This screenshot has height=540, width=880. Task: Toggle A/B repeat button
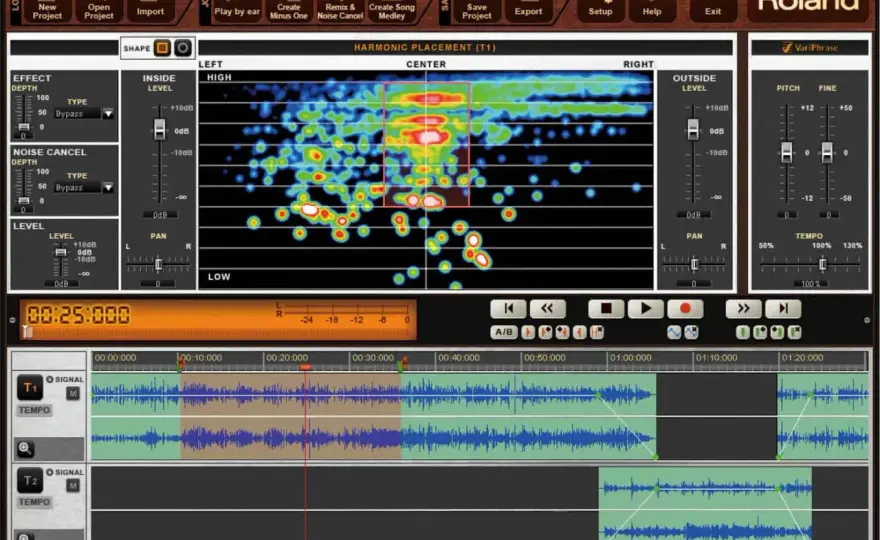click(x=504, y=332)
